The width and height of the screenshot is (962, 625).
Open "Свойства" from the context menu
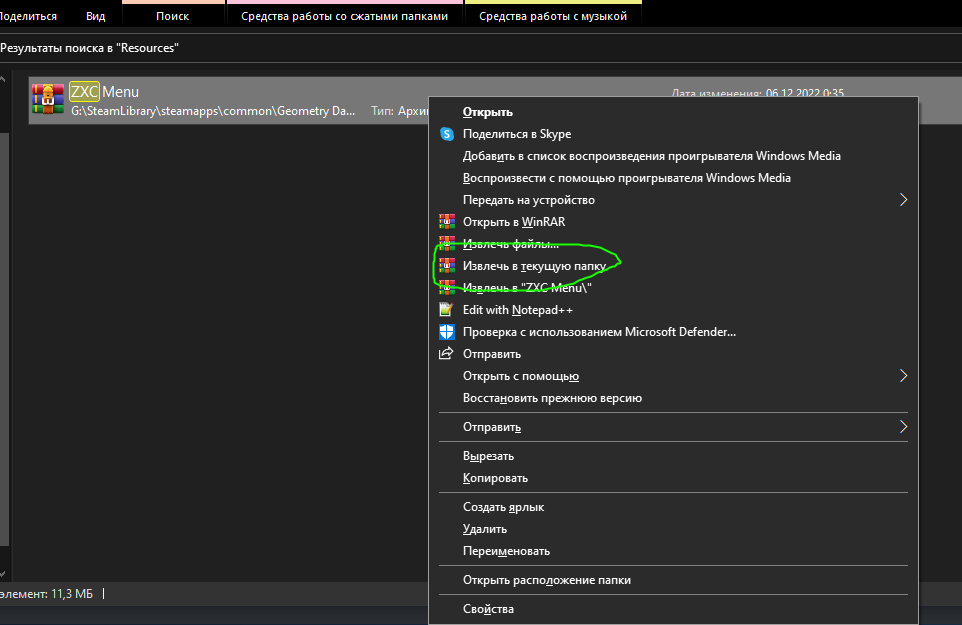coord(488,609)
